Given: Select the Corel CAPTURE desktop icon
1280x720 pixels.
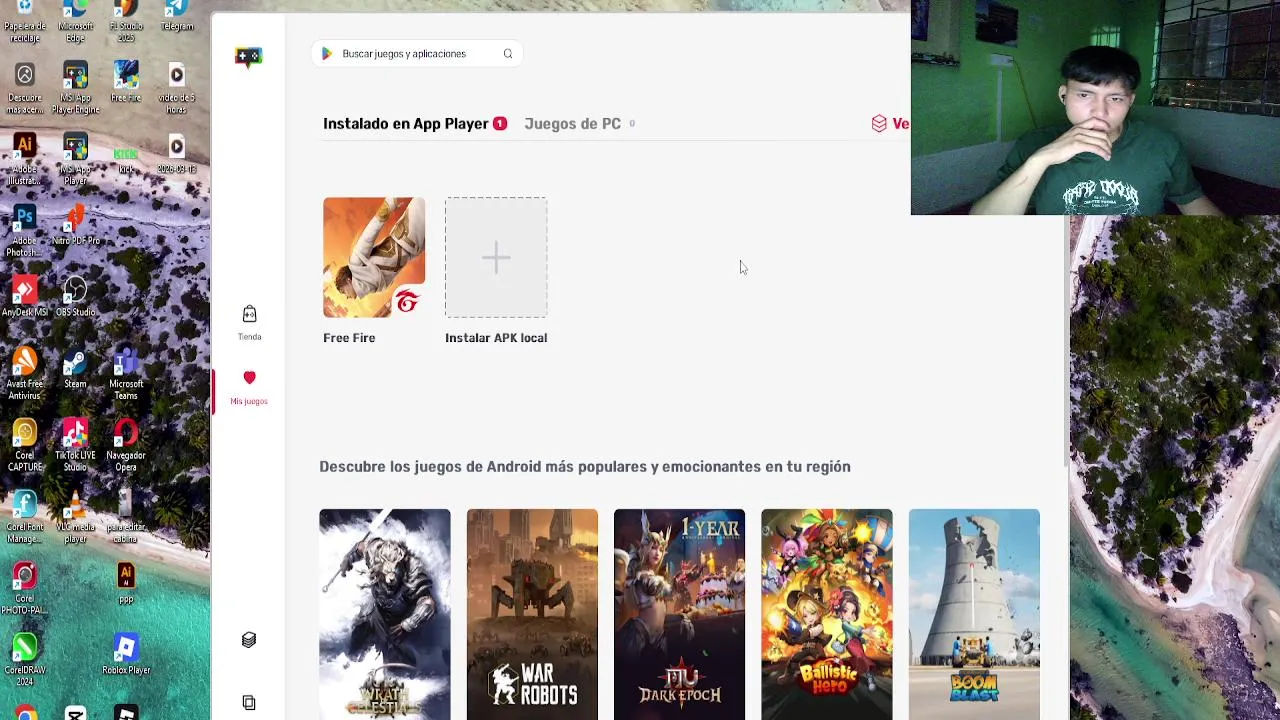Looking at the screenshot, I should tap(25, 446).
